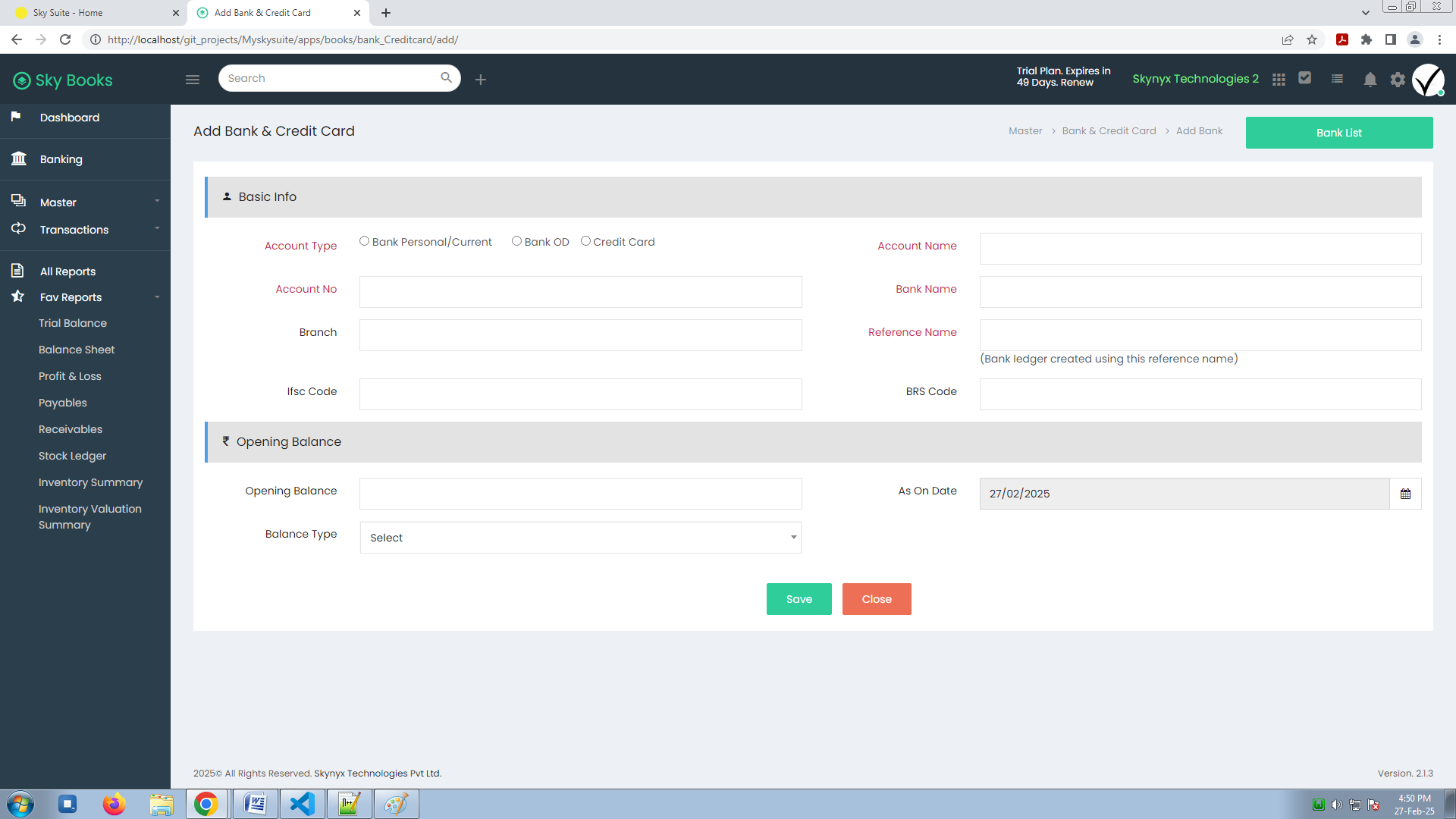This screenshot has width=1456, height=819.
Task: Open Trial Balance report in sidebar
Action: [73, 323]
